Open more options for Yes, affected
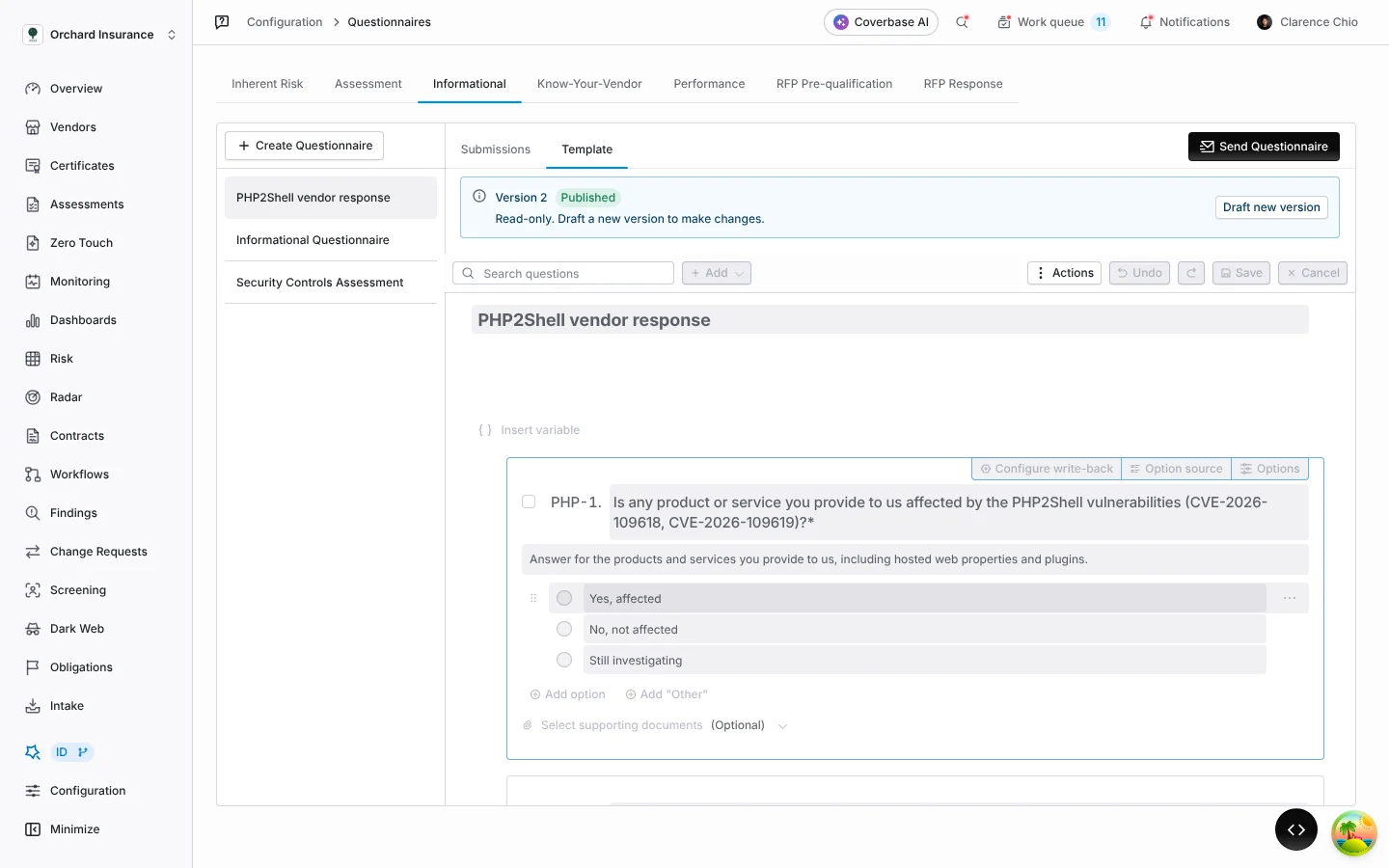Image resolution: width=1389 pixels, height=868 pixels. [x=1290, y=598]
